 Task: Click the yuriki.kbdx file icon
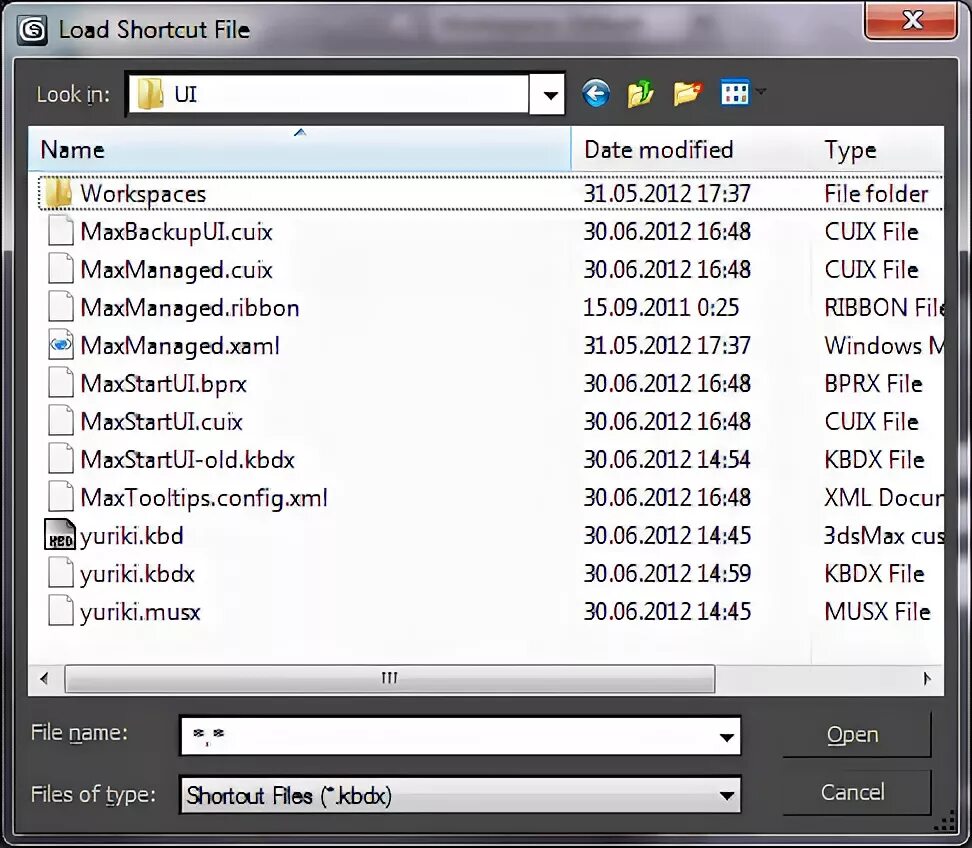61,573
